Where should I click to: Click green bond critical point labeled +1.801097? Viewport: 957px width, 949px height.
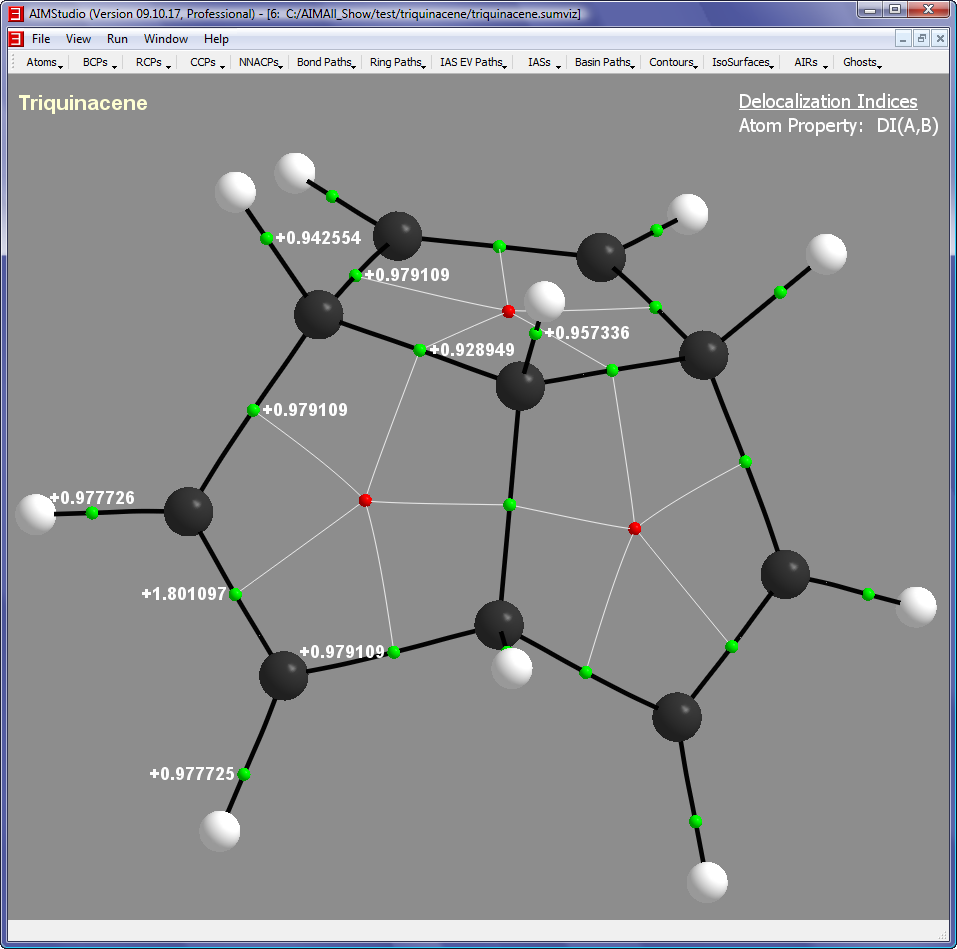tap(236, 595)
